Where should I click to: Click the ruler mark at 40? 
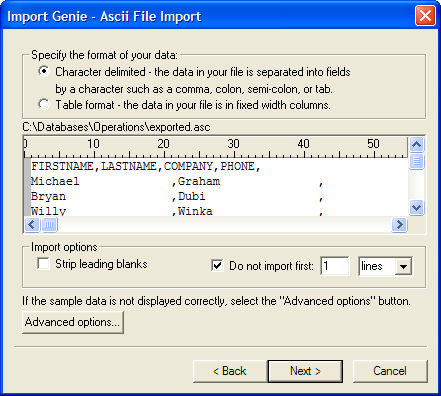303,144
